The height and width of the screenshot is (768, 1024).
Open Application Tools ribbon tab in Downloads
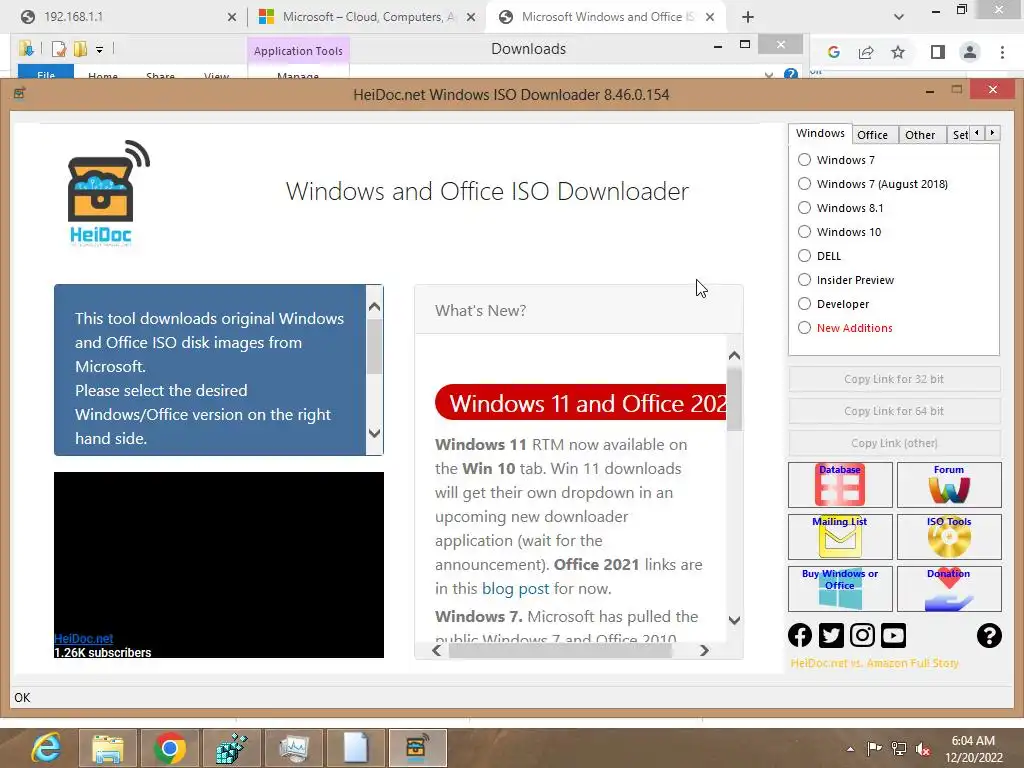click(298, 50)
